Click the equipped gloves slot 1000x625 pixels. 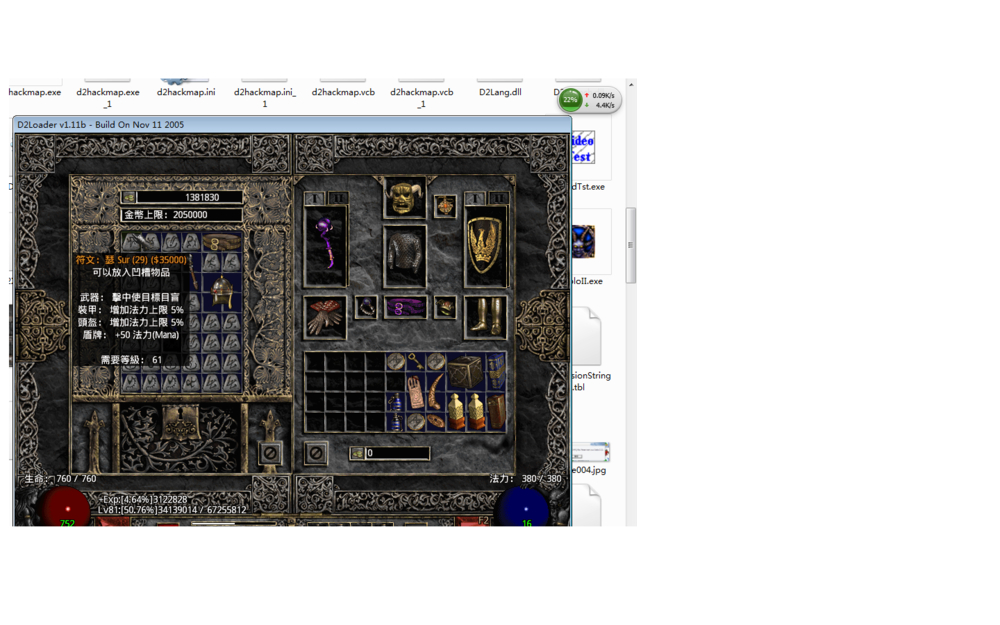click(326, 317)
